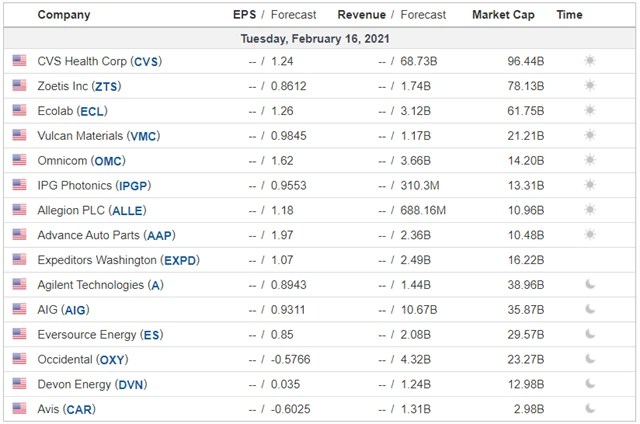Click the US flag icon beside Occidental

pos(19,358)
